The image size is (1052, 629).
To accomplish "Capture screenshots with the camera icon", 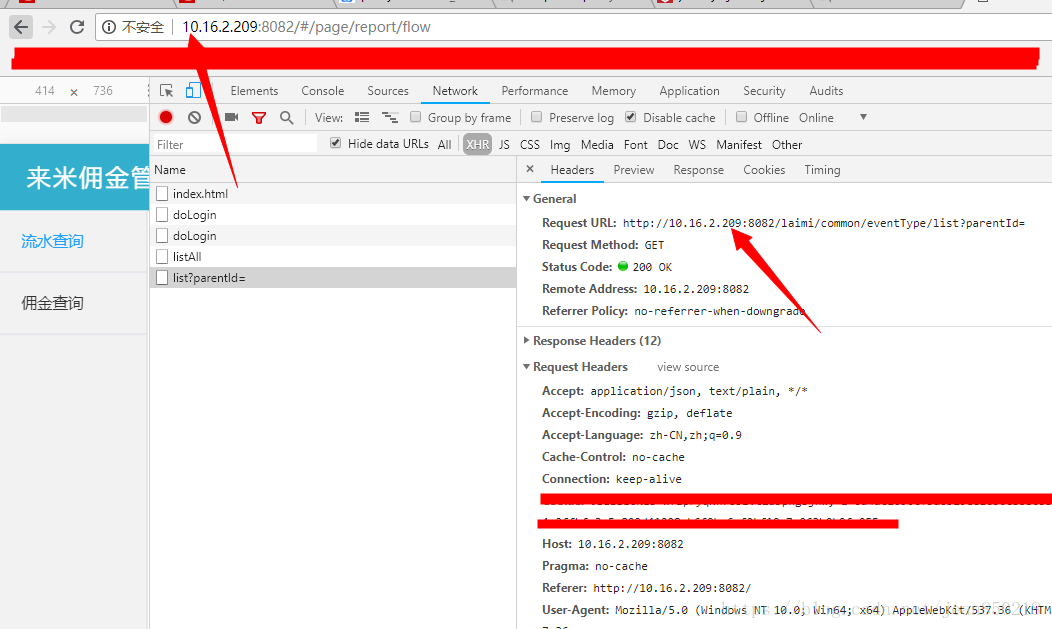I will [231, 117].
